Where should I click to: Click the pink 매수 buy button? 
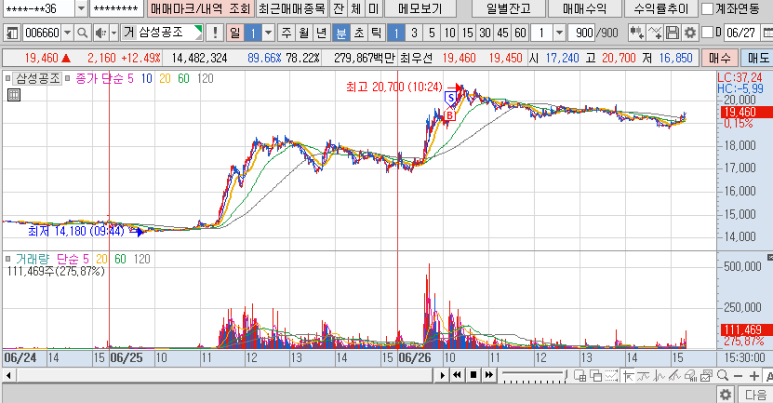[x=720, y=58]
